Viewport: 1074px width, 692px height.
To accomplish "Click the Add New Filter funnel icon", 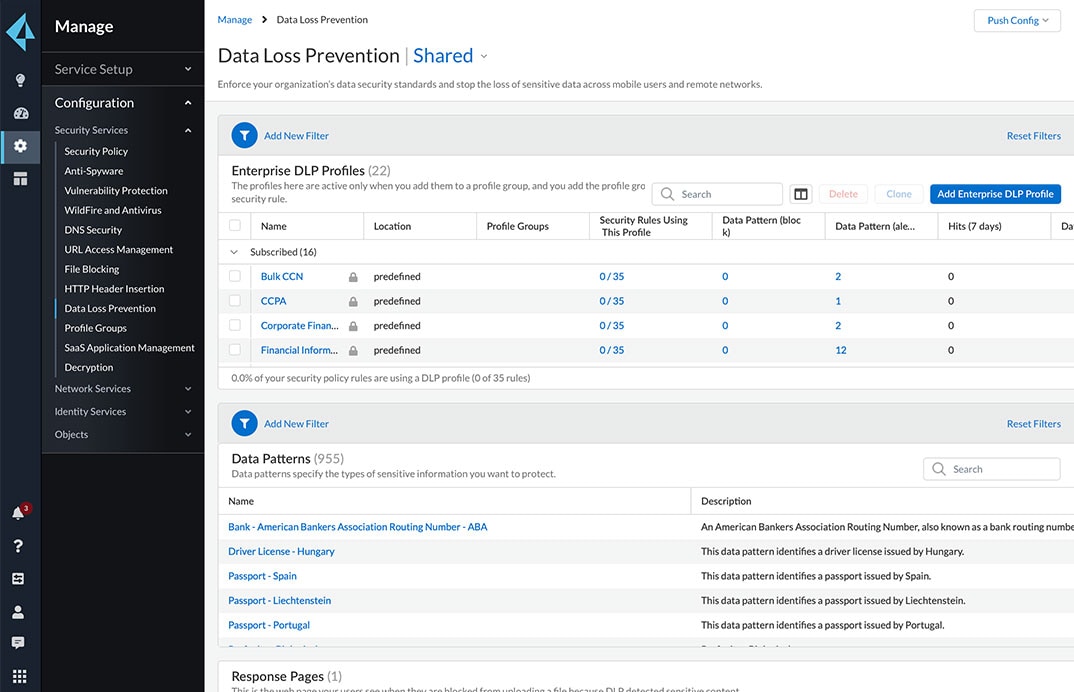I will [x=244, y=134].
